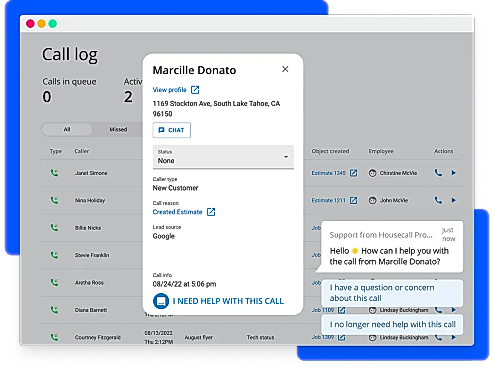The height and width of the screenshot is (368, 494).
Task: Select caller name Courtney Fitzgerald
Action: [x=98, y=337]
